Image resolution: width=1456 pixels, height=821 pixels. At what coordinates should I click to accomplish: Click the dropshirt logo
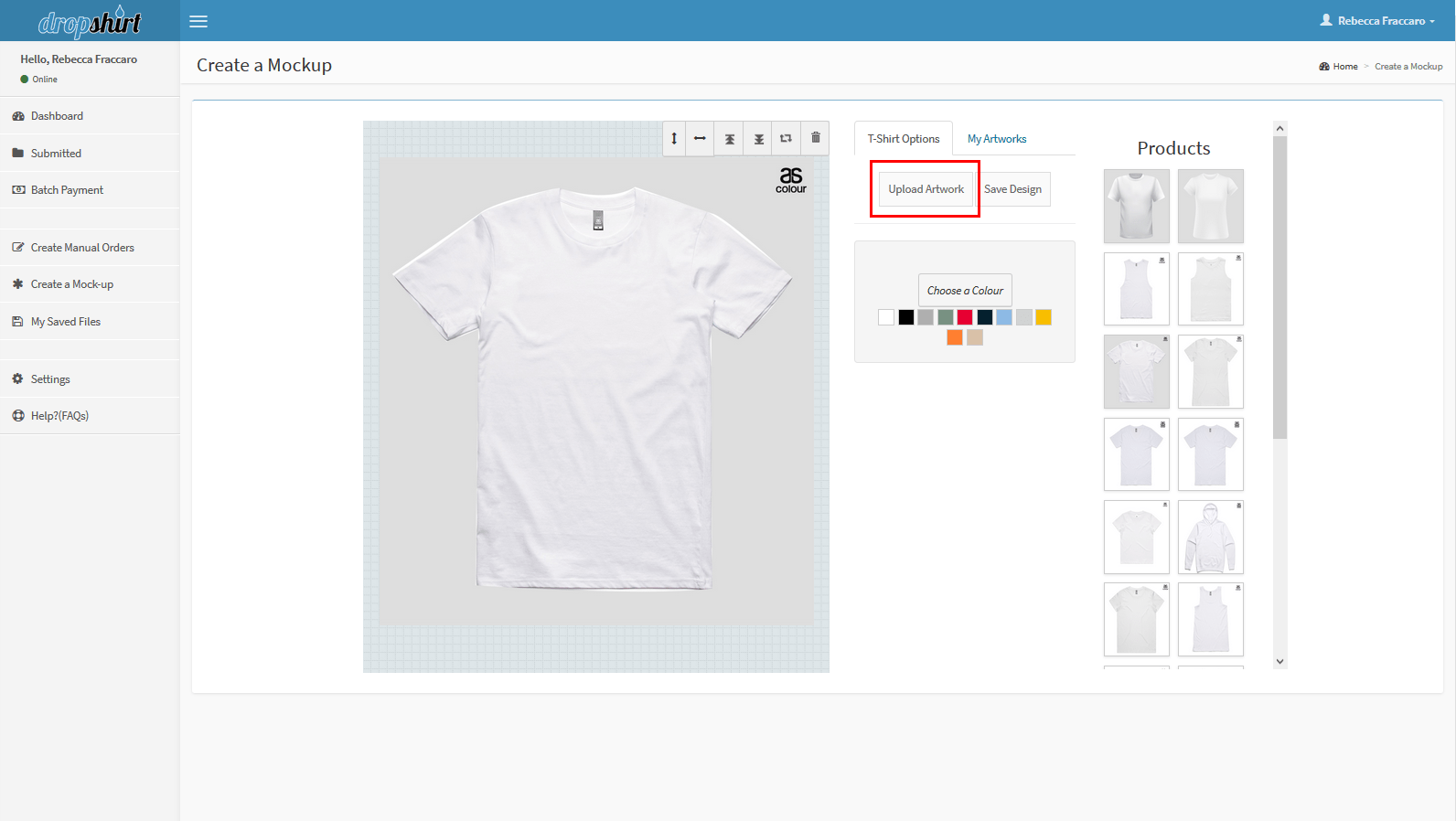tap(90, 21)
